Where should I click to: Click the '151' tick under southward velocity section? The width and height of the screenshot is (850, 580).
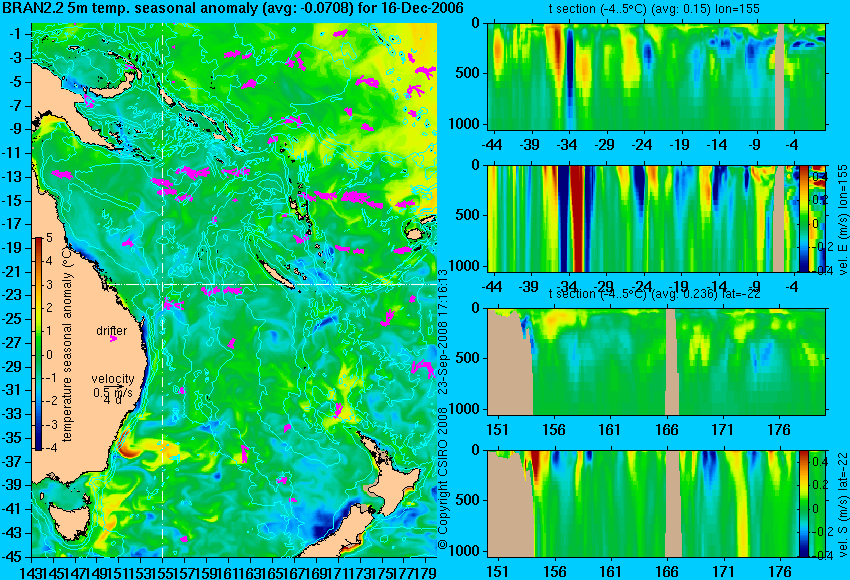point(497,572)
